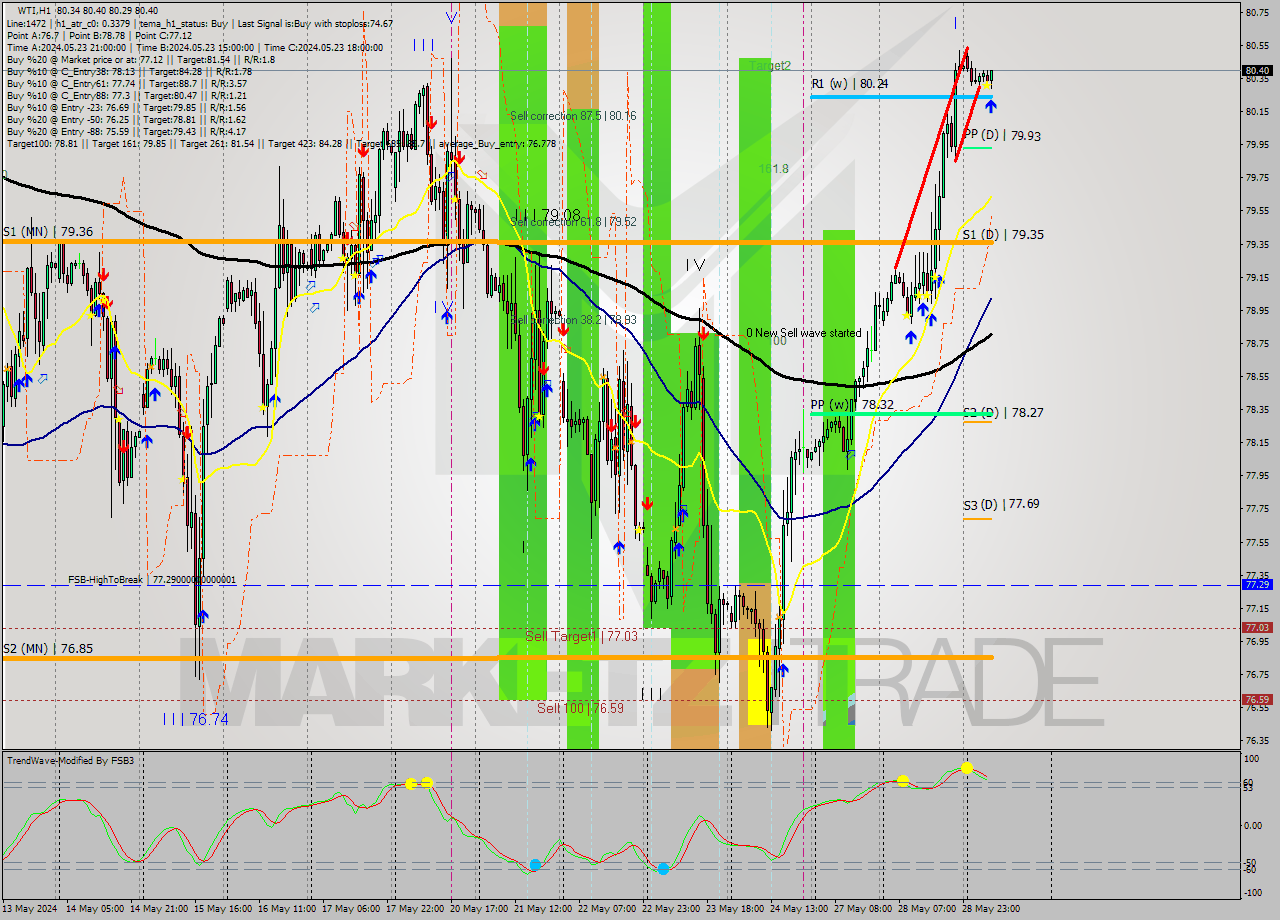Click the Sell Target1 | 77.03 label
The height and width of the screenshot is (920, 1280).
click(x=581, y=636)
